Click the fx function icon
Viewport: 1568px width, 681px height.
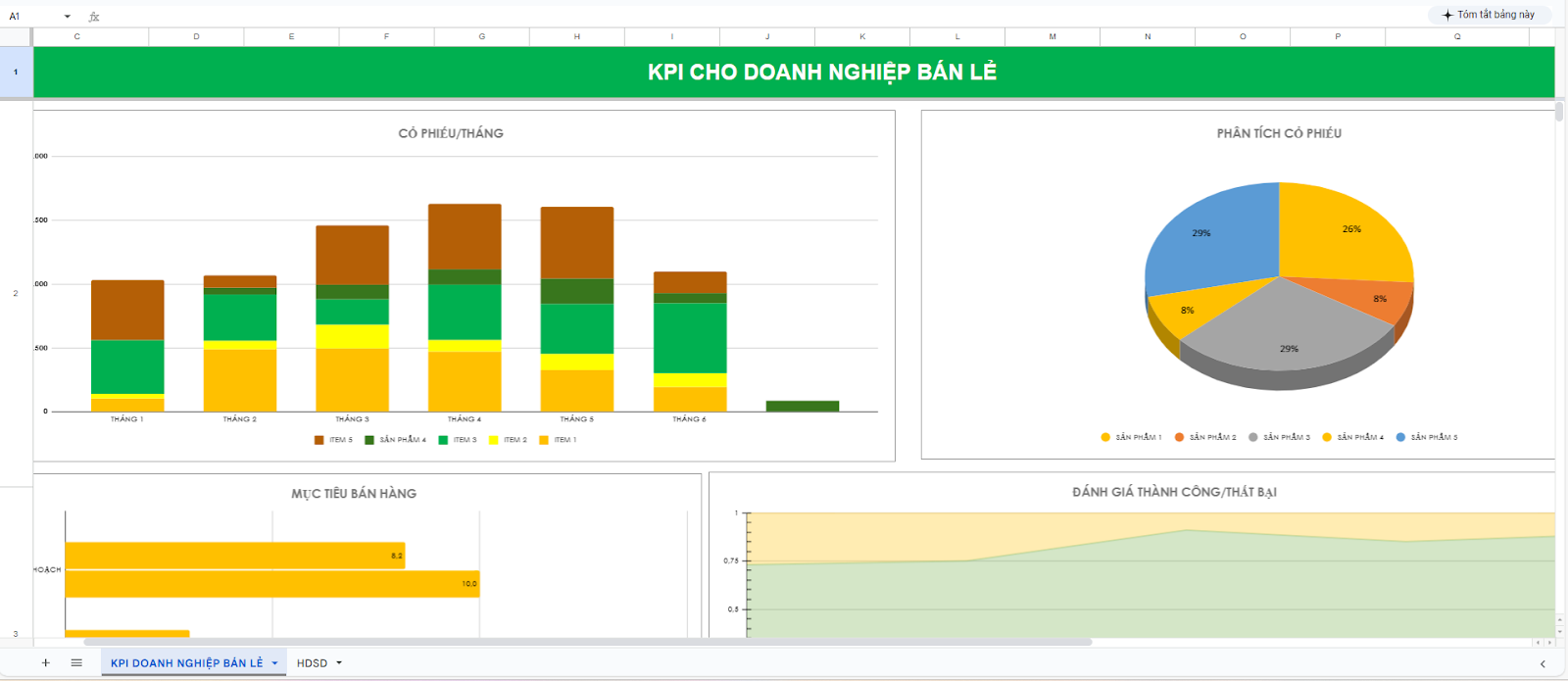coord(94,17)
